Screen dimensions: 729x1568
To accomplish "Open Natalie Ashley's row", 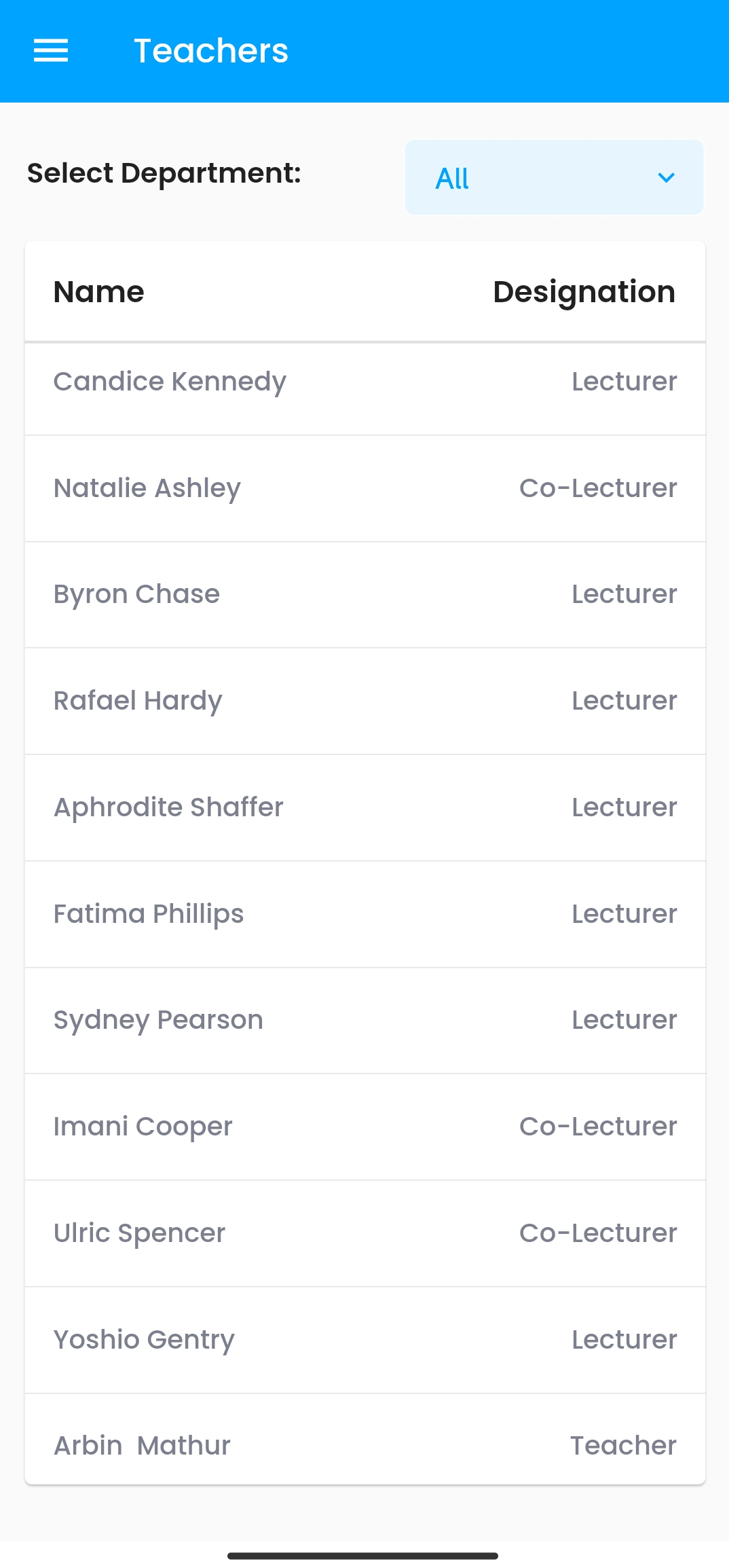I will 147,488.
